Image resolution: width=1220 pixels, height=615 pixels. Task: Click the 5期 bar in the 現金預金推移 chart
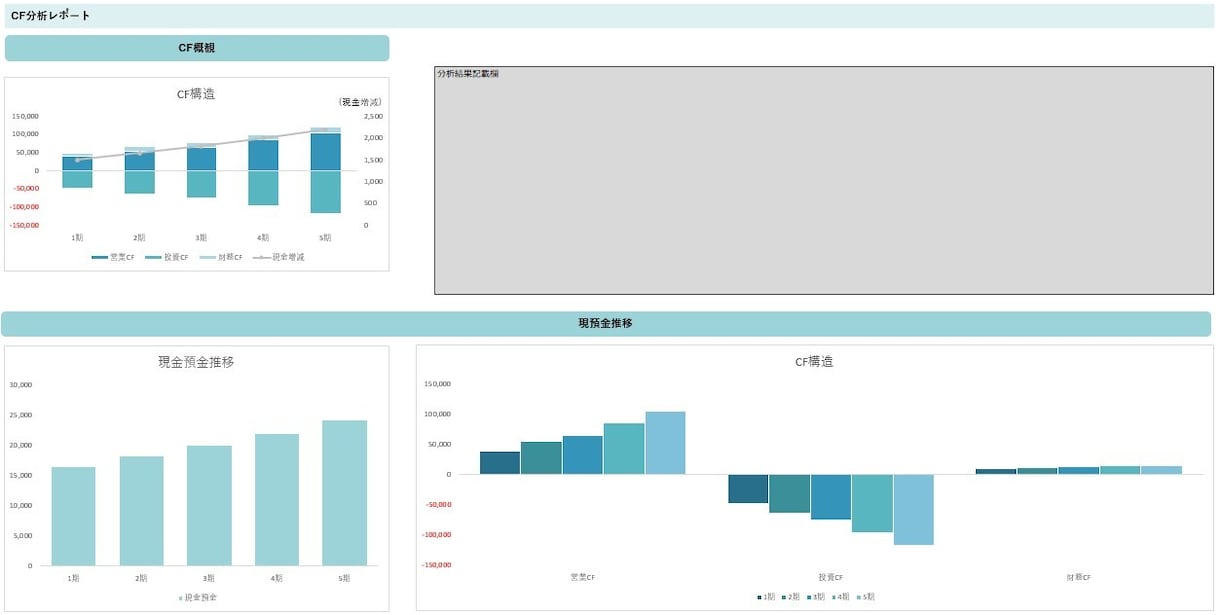[x=346, y=493]
